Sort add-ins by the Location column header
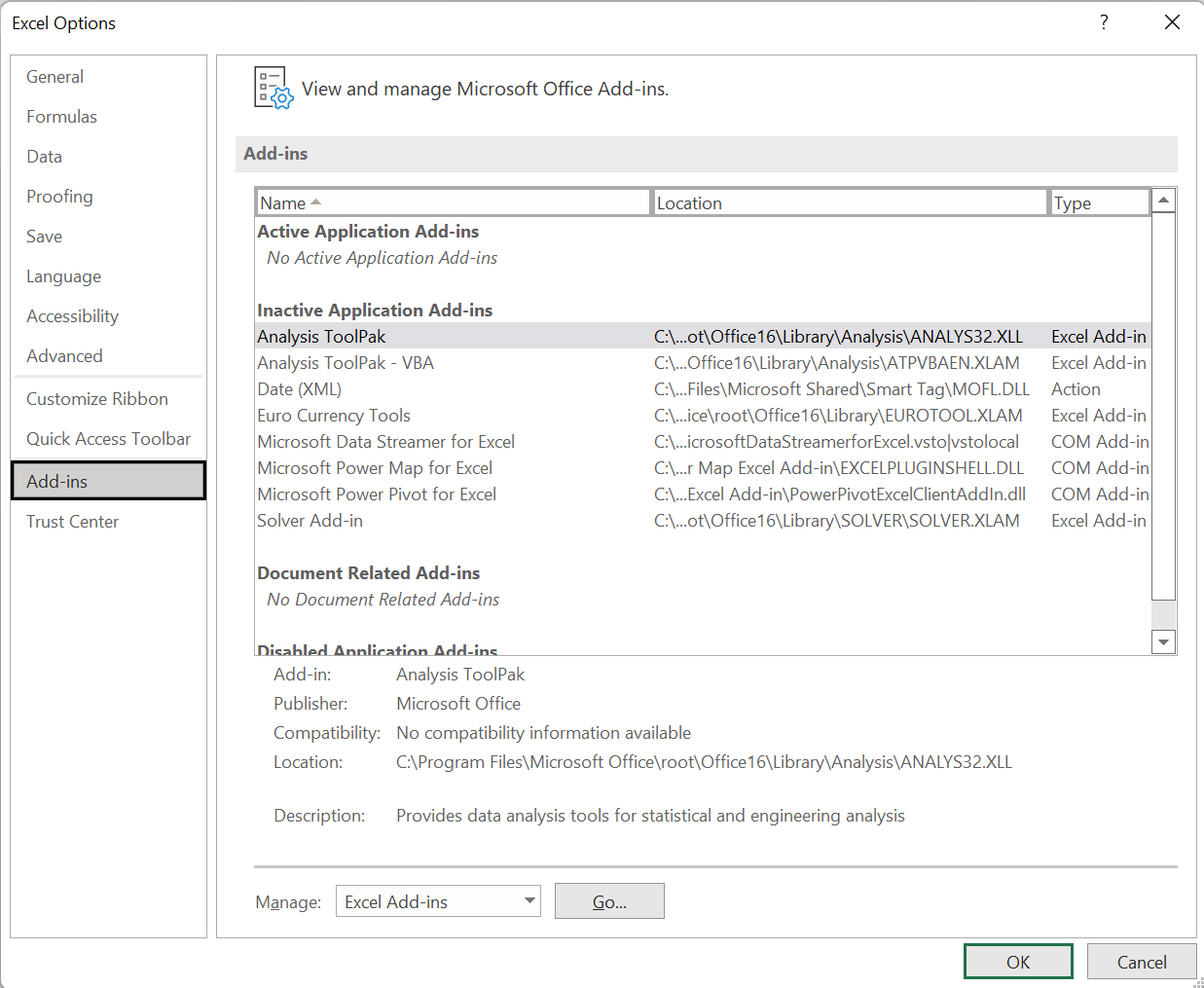The image size is (1204, 988). 850,202
